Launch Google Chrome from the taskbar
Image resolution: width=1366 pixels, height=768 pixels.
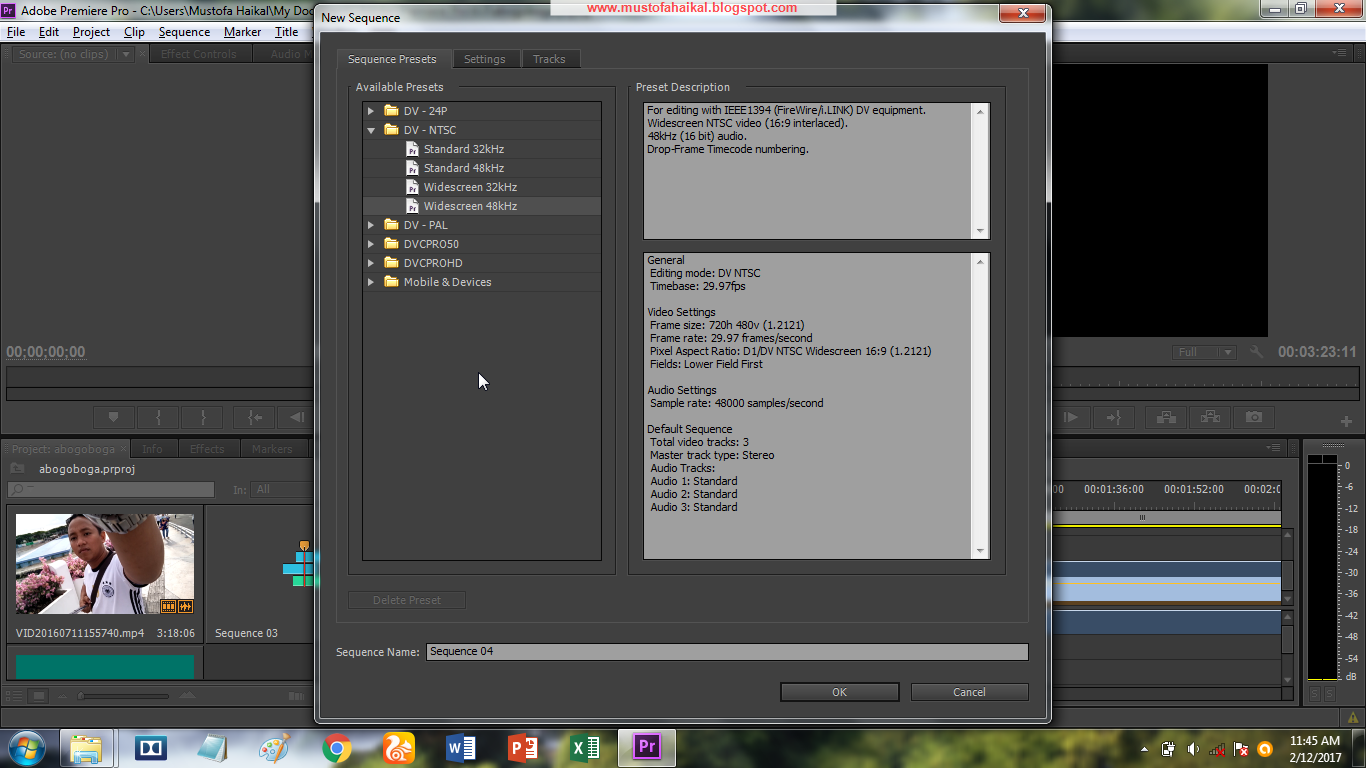337,747
